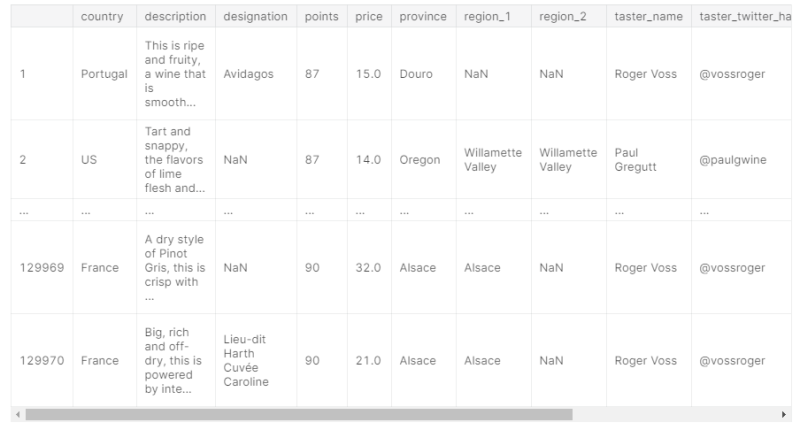This screenshot has height=430, width=800.
Task: Click the scrollbar right arrow
Action: click(784, 414)
